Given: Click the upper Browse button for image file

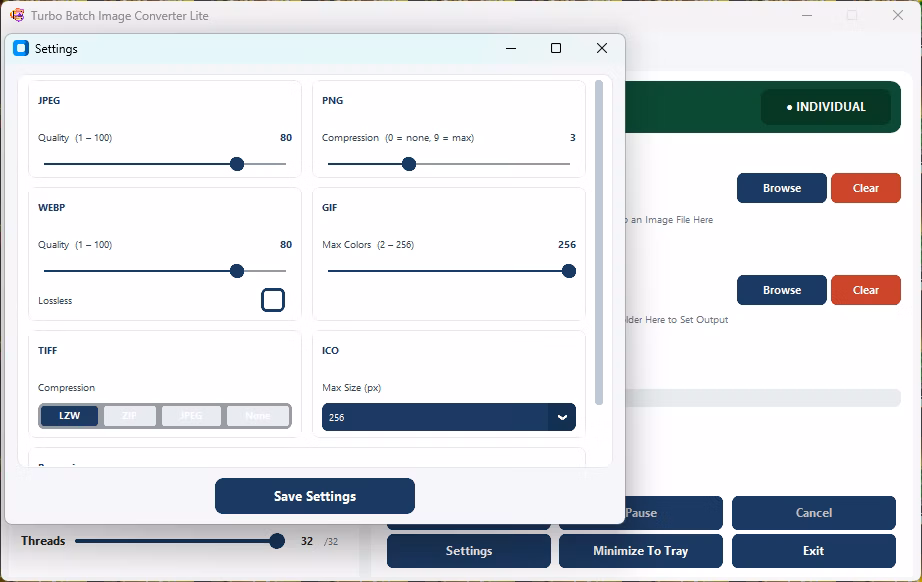Looking at the screenshot, I should [x=781, y=188].
